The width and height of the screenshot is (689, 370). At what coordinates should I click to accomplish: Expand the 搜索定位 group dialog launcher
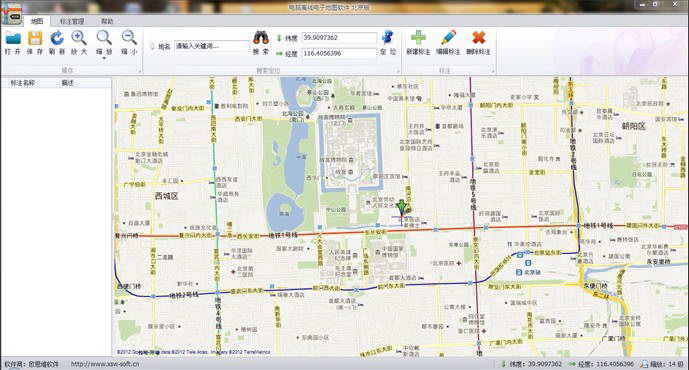point(399,71)
